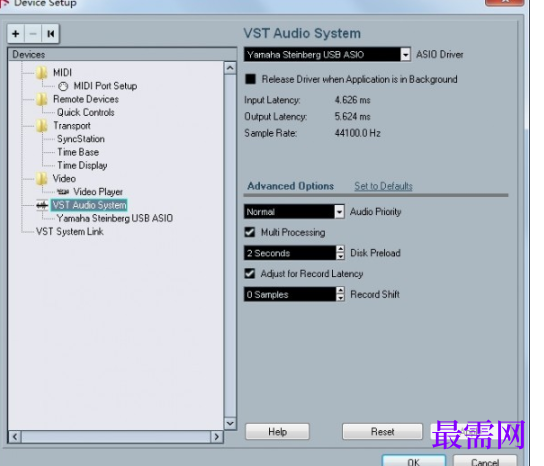Click device list scroll down arrow
544x466 pixels.
tap(230, 423)
